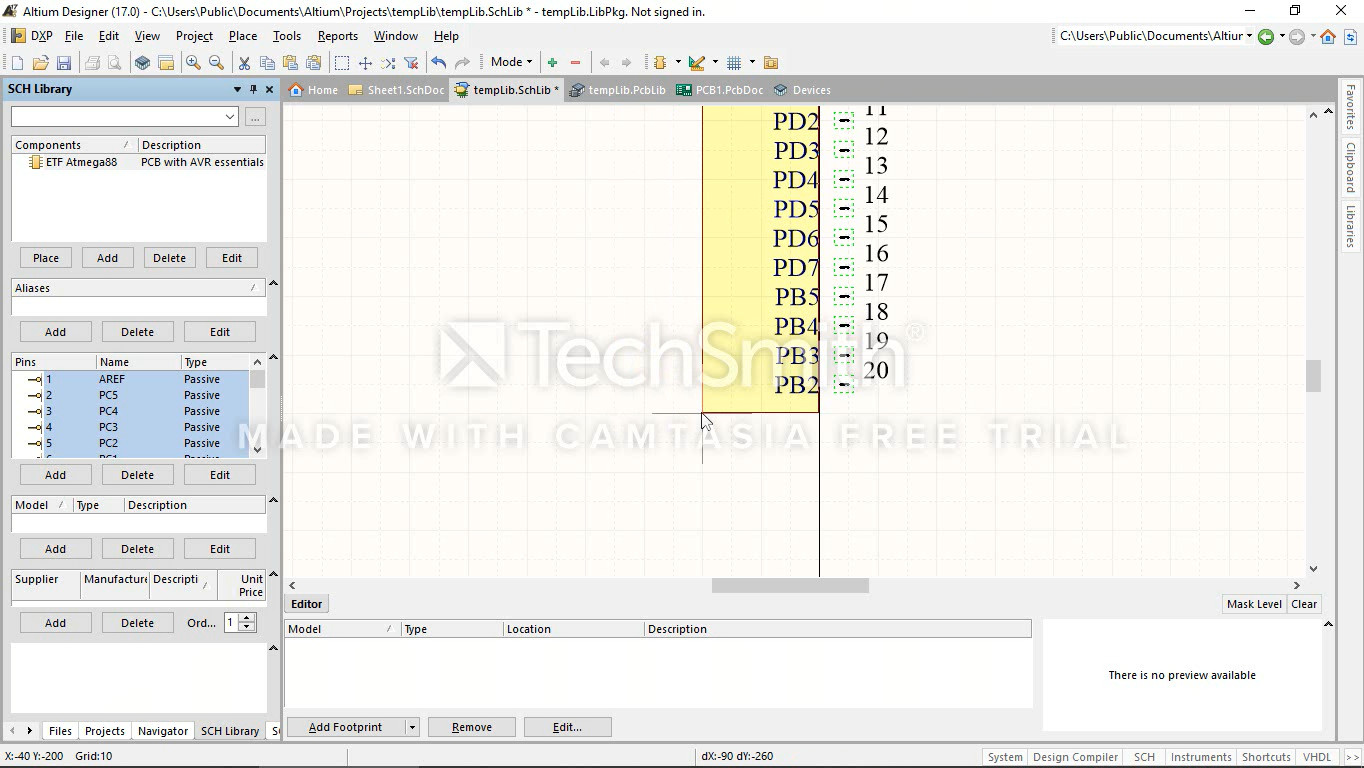Screen dimensions: 1364x768
Task: Open the grid settings toolbar icon
Action: [734, 63]
